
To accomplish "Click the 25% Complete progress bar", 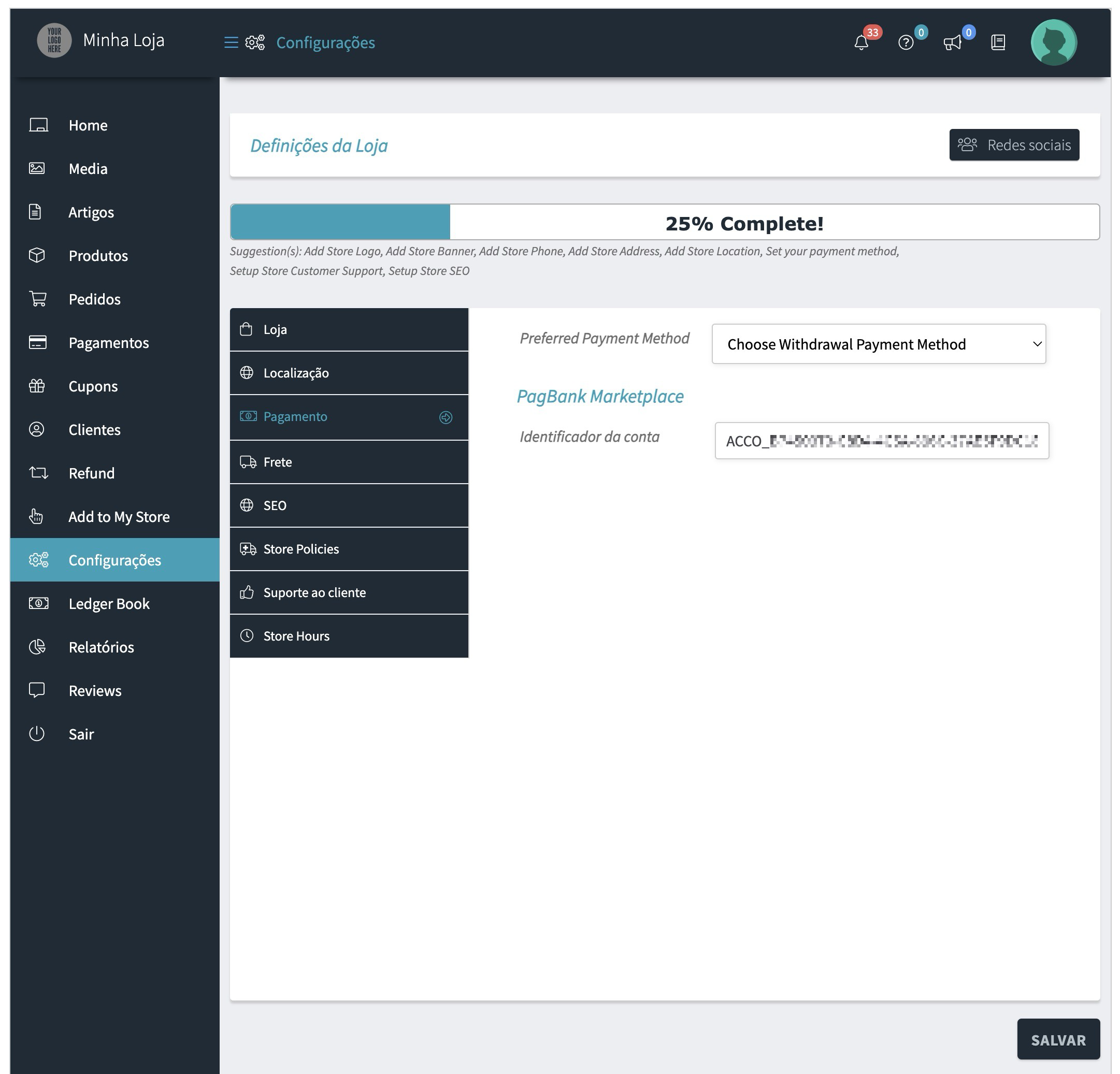I will tap(665, 222).
